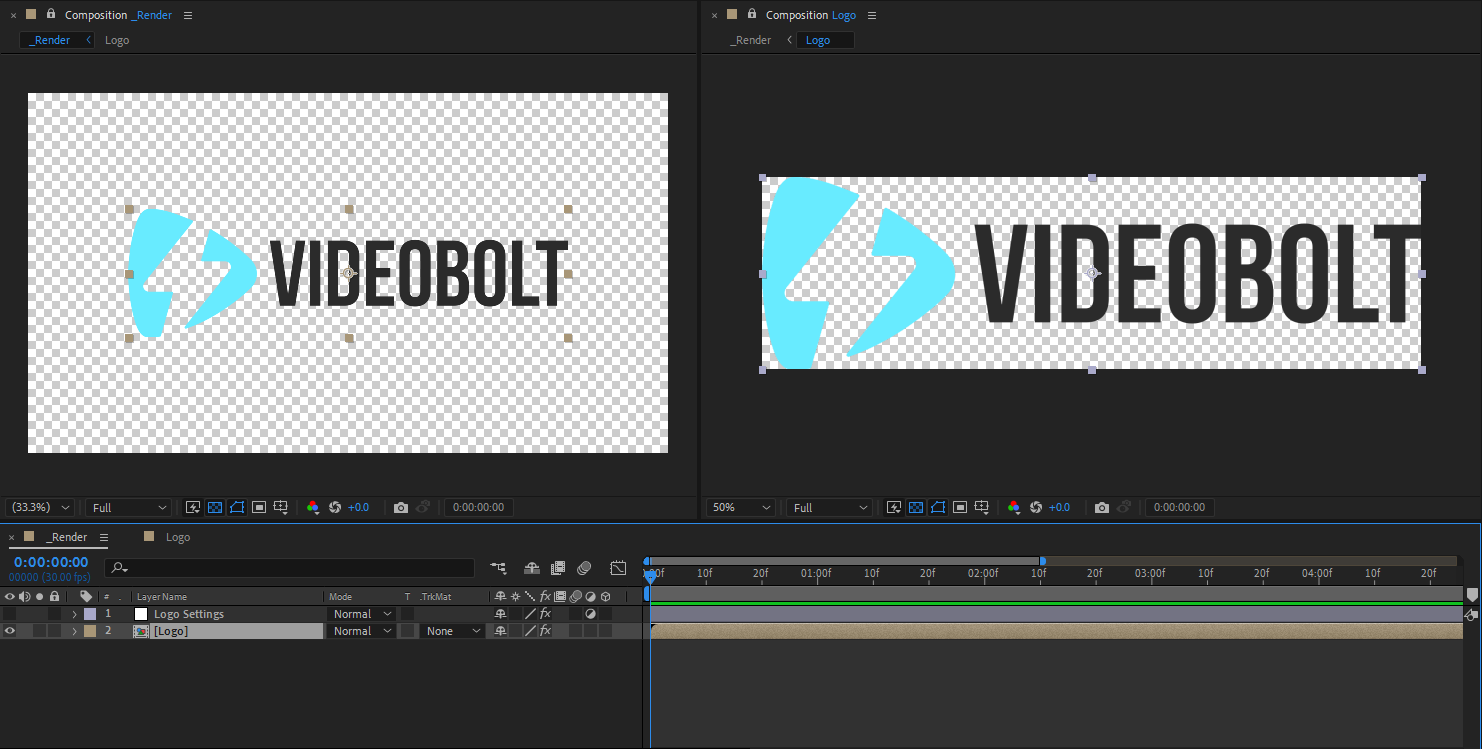
Task: Open Logo composition panel menu
Action: [872, 15]
